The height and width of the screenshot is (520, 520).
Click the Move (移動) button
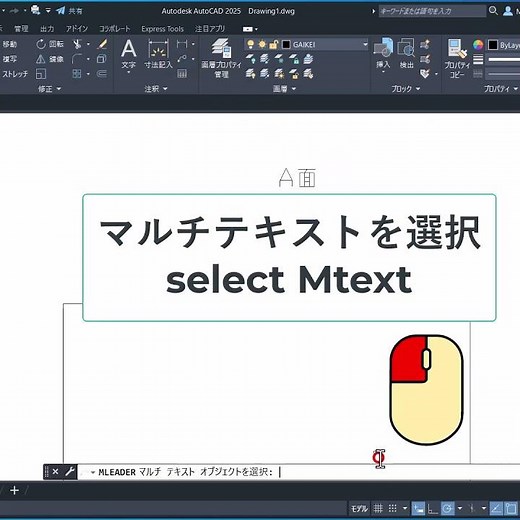pos(10,44)
